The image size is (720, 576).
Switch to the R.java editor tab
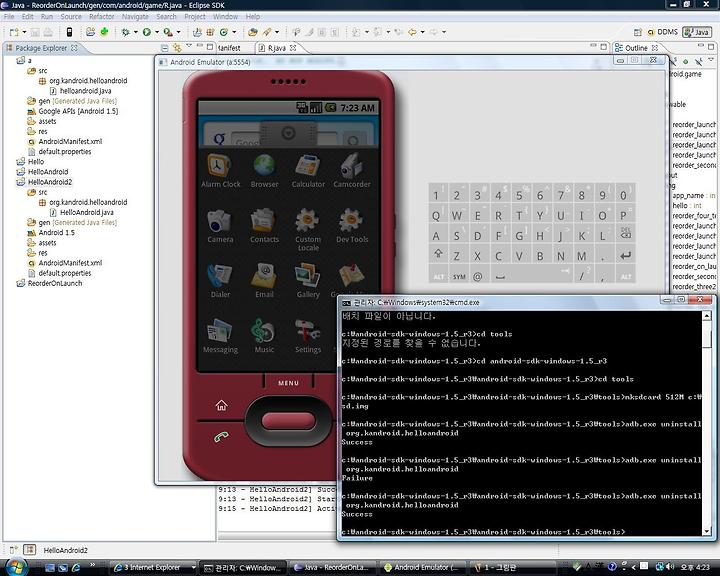coord(277,48)
